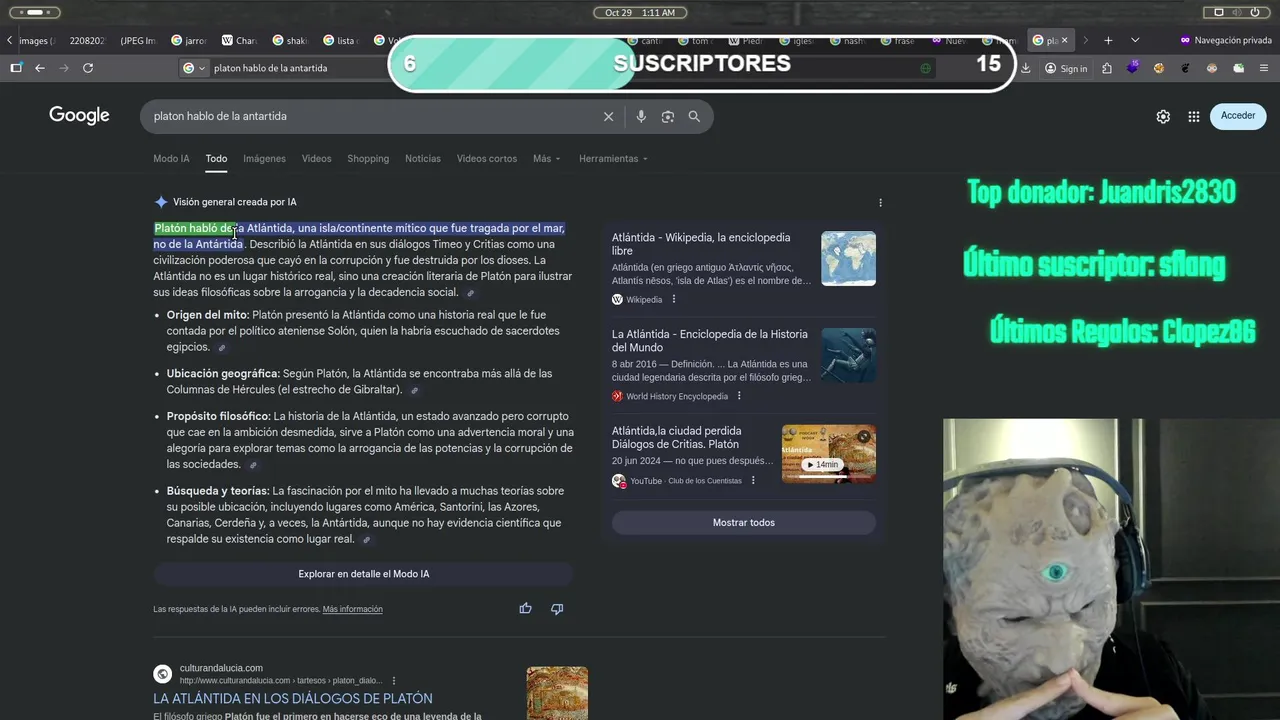Open source link after 'Ubicación geográfica' bullet
Image resolution: width=1280 pixels, height=720 pixels.
(x=414, y=390)
